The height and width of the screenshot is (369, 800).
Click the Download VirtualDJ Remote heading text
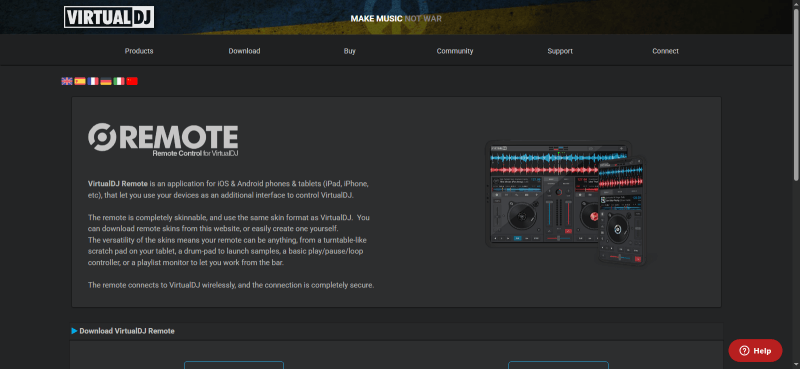click(127, 331)
